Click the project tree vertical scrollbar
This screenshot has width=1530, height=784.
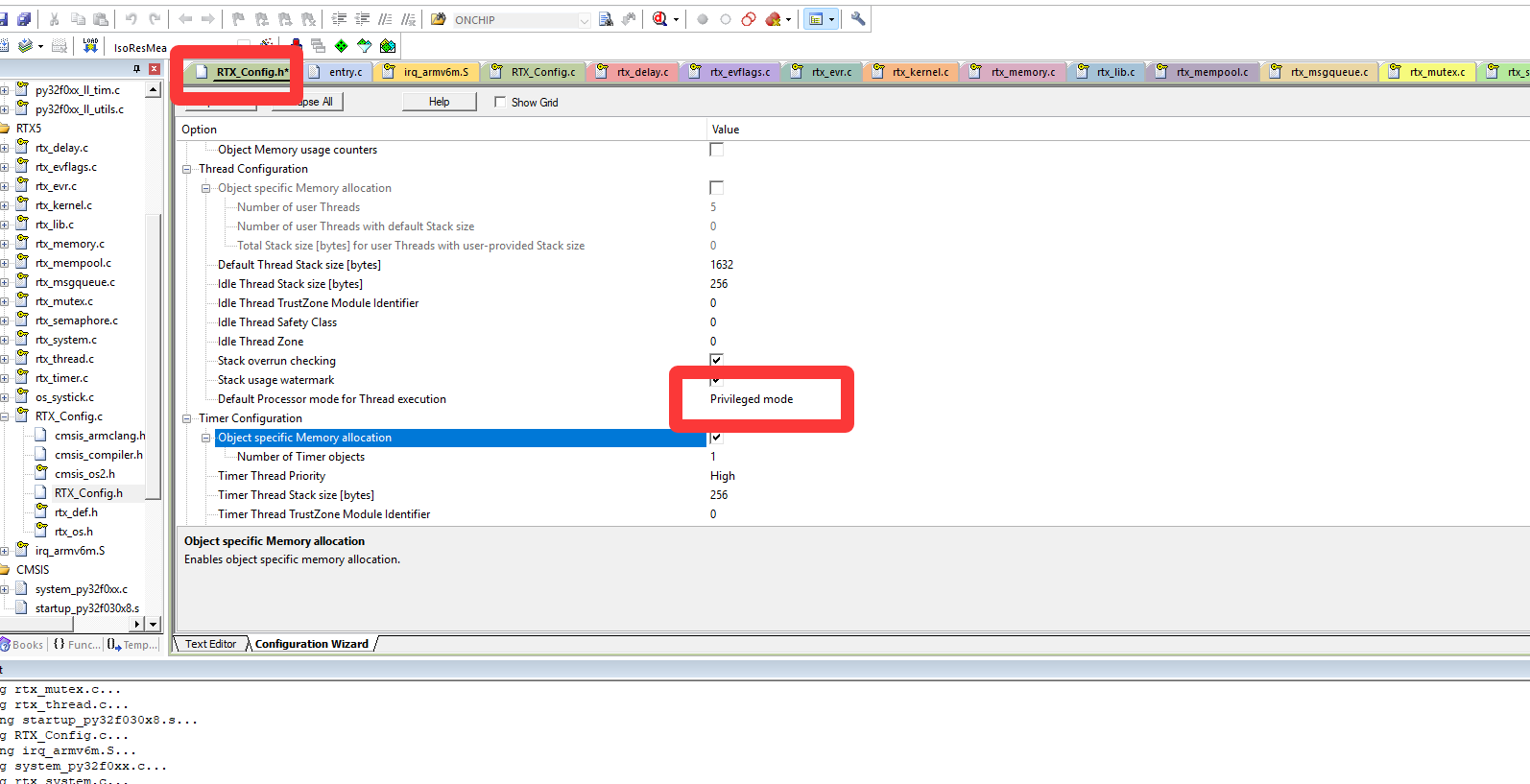153,357
